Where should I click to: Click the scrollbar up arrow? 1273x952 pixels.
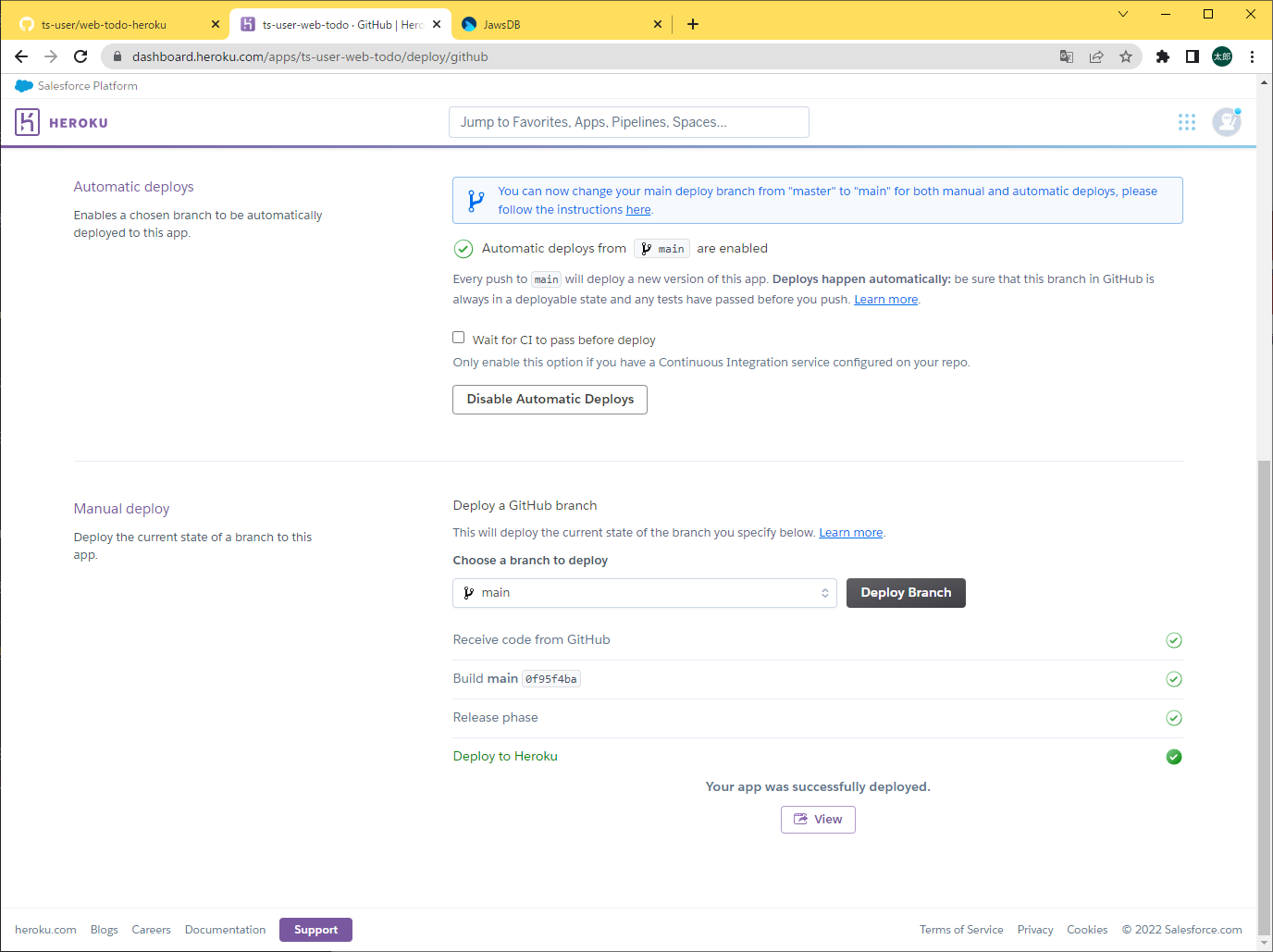[x=1264, y=82]
